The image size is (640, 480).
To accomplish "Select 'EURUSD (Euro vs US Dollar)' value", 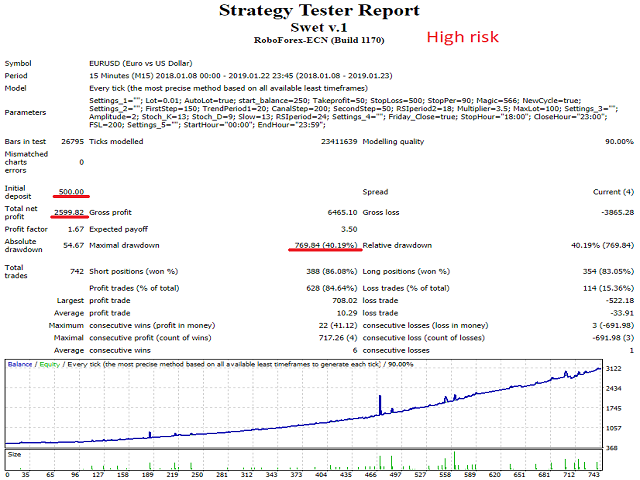I will tap(141, 63).
